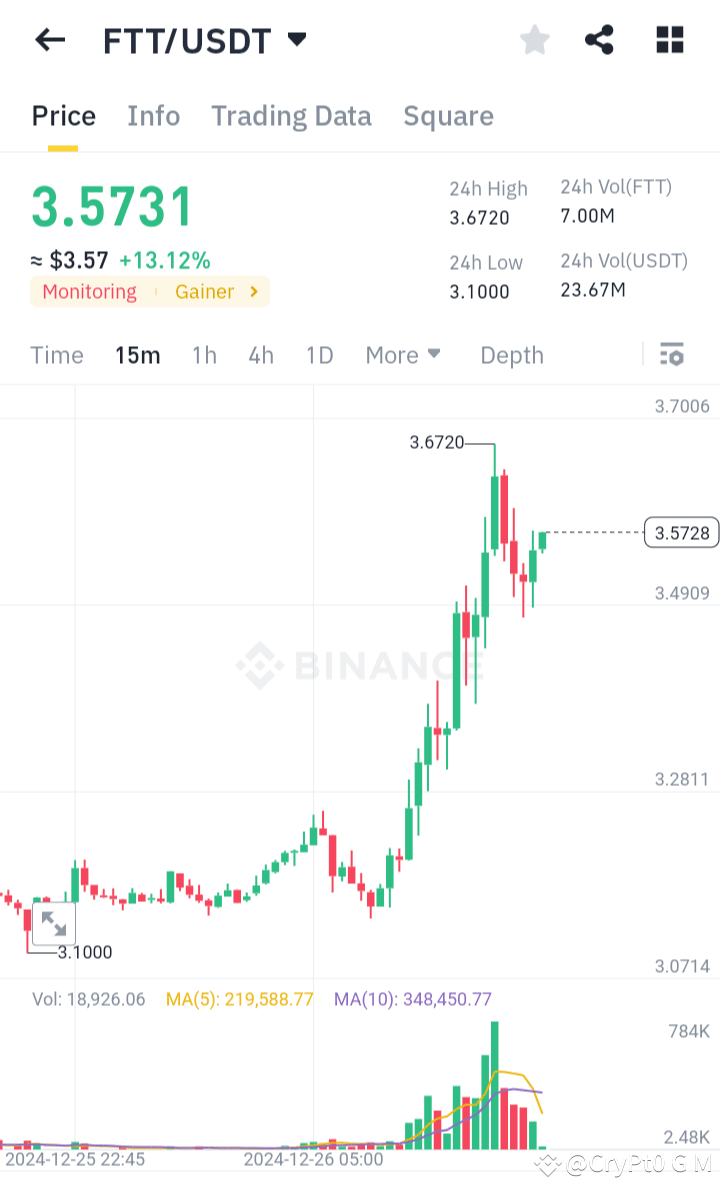Tap the back arrow to exit chart

49,40
